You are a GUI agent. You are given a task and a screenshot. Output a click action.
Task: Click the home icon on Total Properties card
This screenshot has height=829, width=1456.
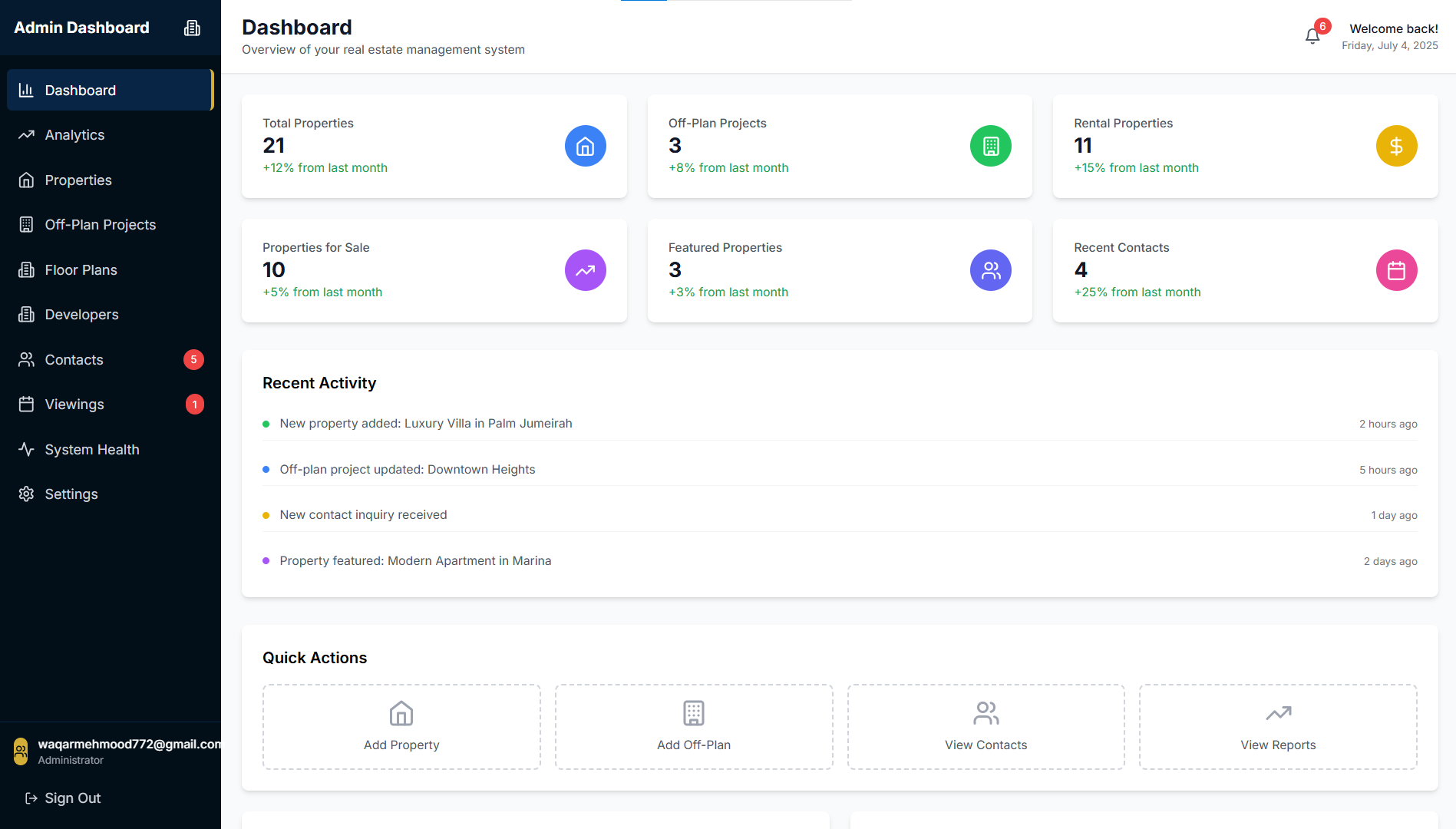[585, 146]
